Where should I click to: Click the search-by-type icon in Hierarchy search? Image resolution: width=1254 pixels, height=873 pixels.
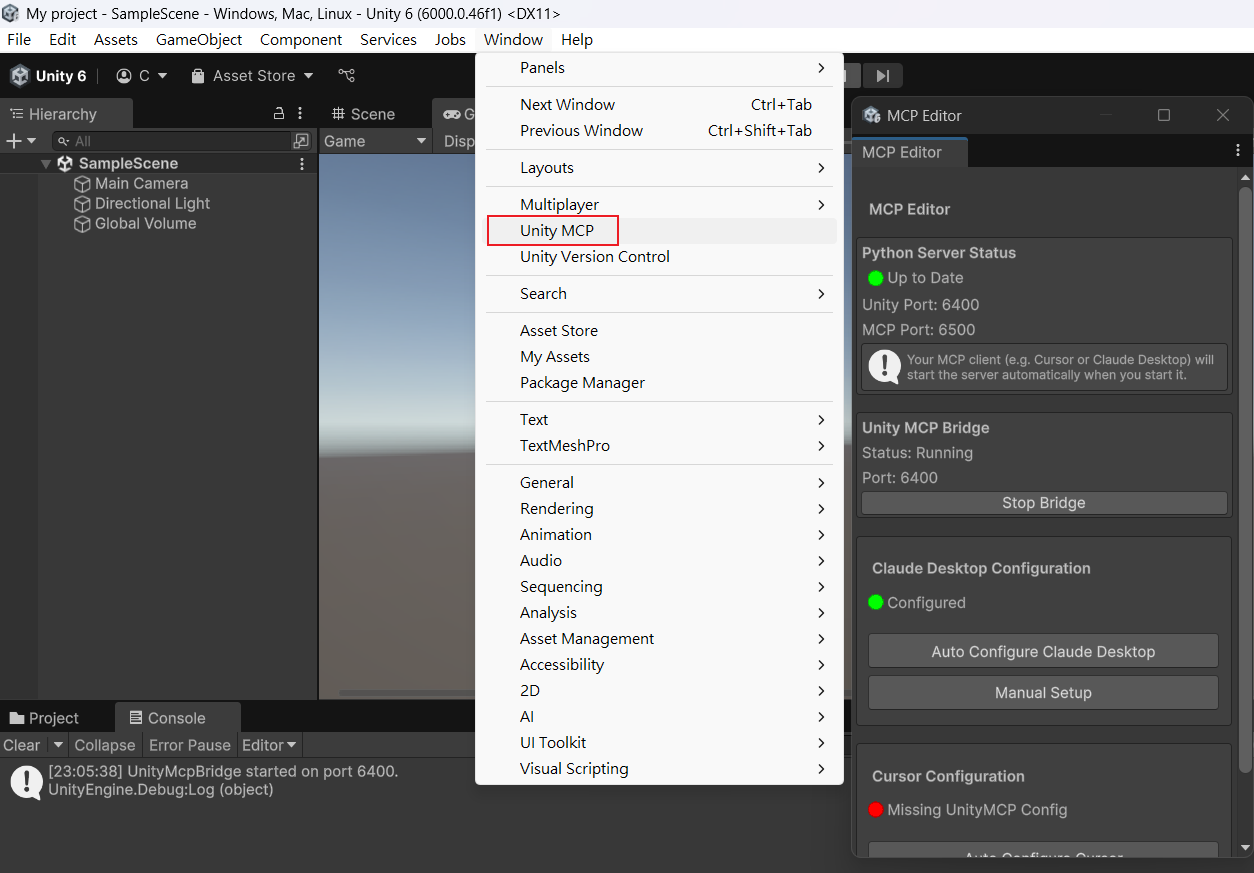[300, 141]
